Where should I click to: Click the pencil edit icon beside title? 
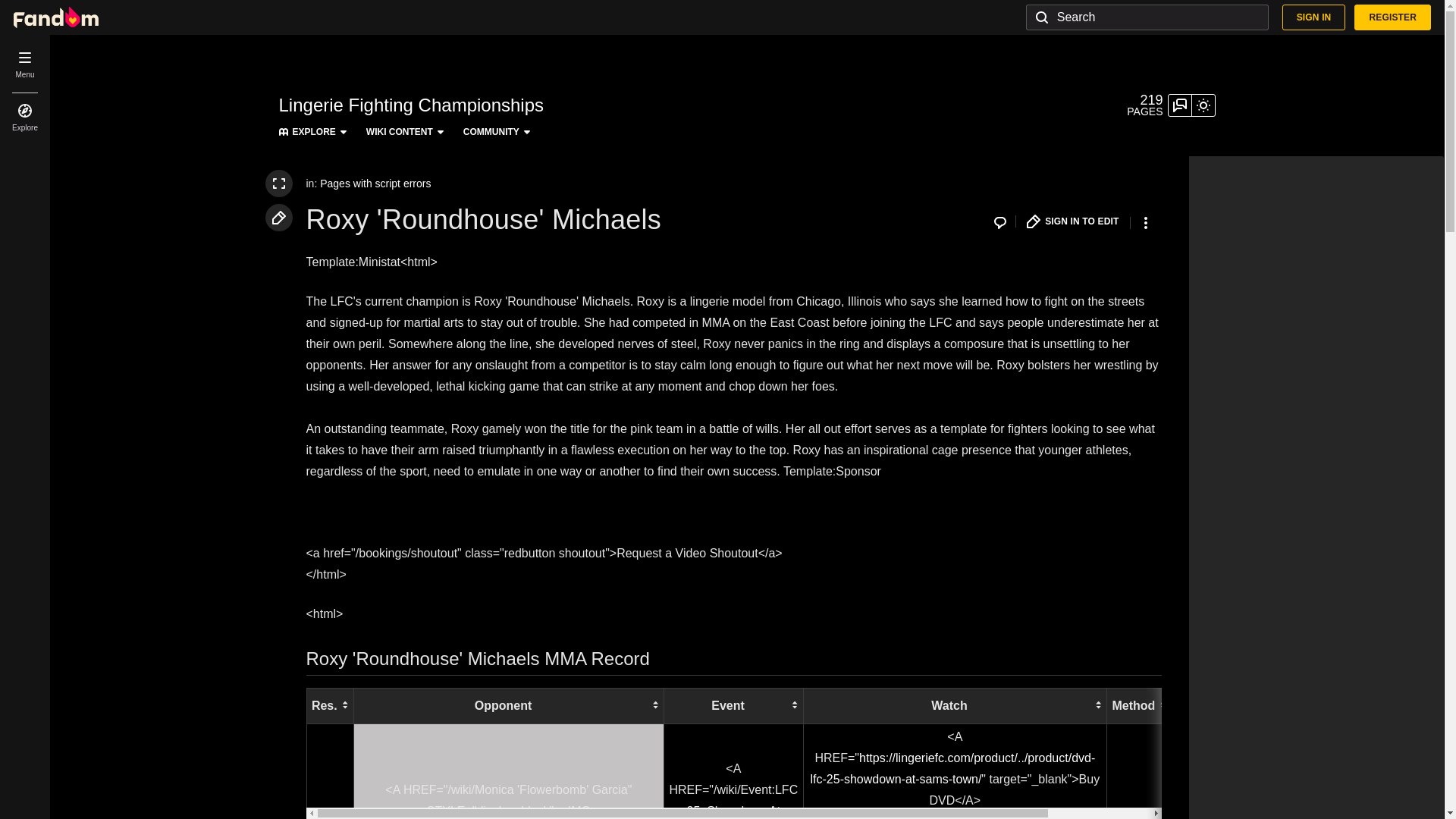pos(279,218)
